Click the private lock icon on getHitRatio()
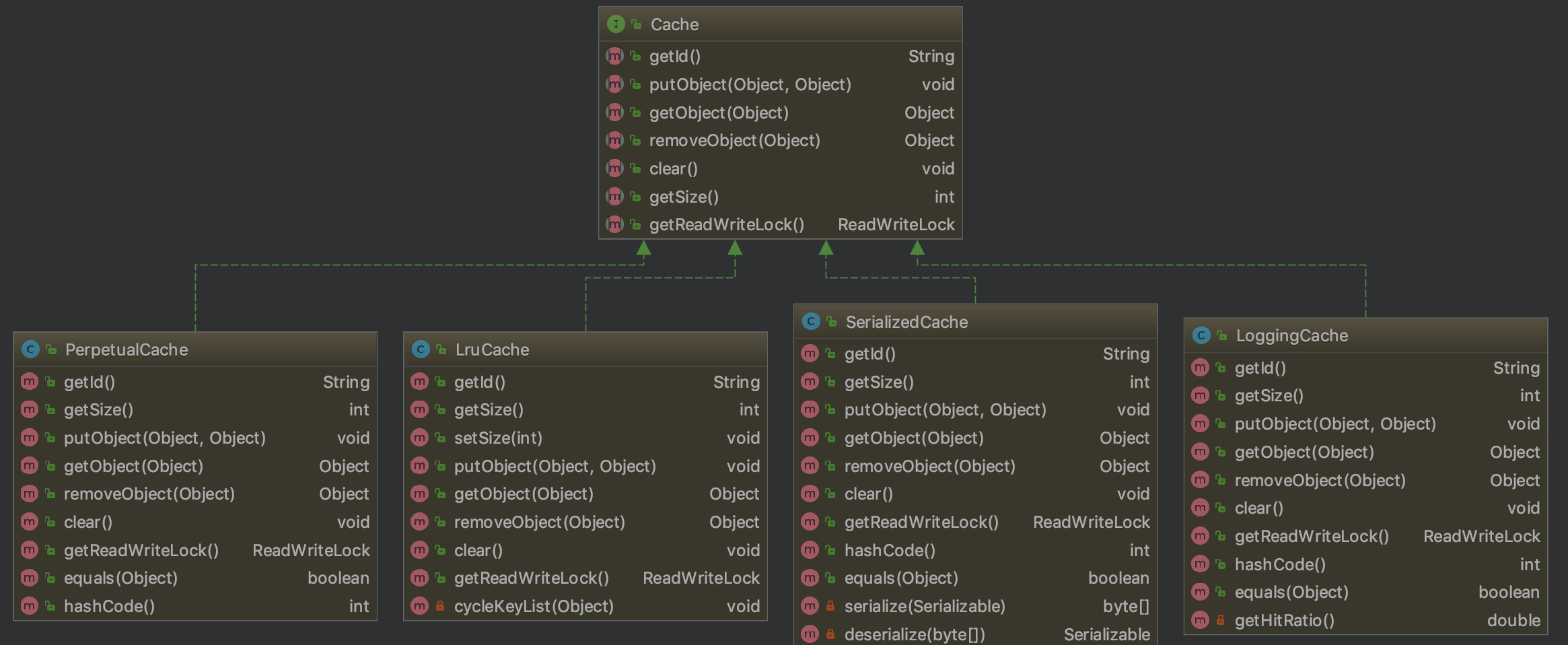Screen dimensions: 1568x645 [1220, 620]
